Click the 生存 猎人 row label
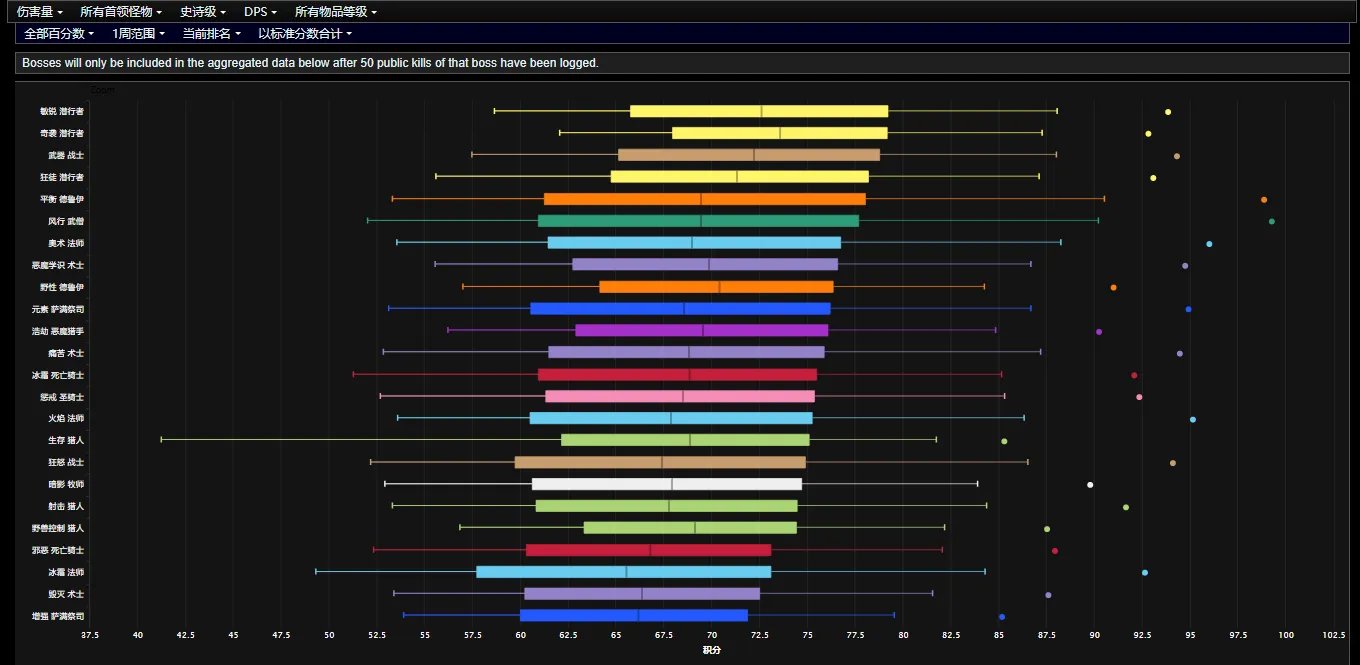The height and width of the screenshot is (665, 1360). click(x=66, y=440)
